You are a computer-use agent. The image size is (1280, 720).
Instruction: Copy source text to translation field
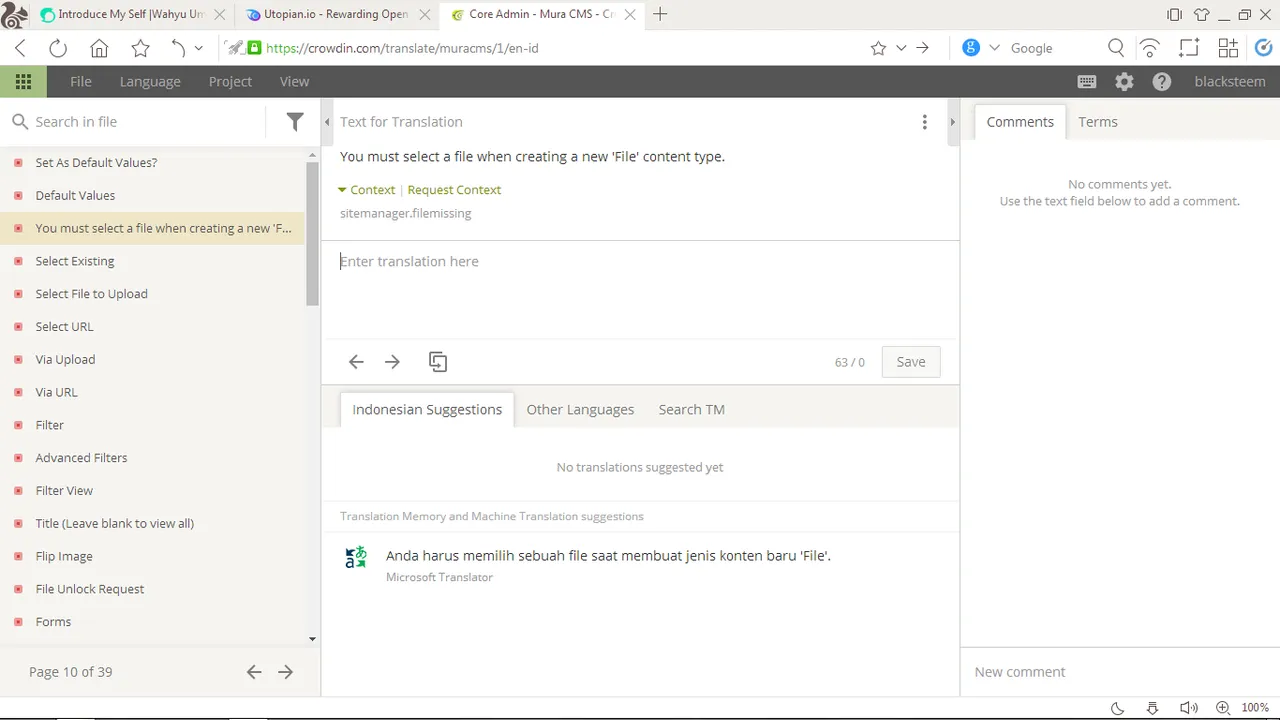click(x=438, y=362)
